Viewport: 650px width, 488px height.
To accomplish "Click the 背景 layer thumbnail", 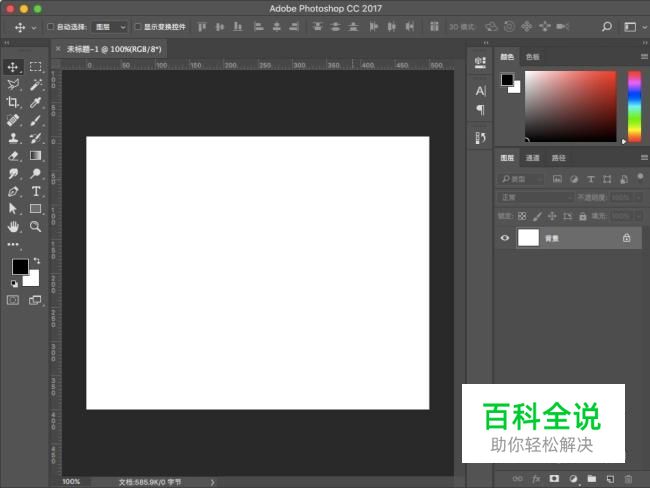I will click(527, 238).
